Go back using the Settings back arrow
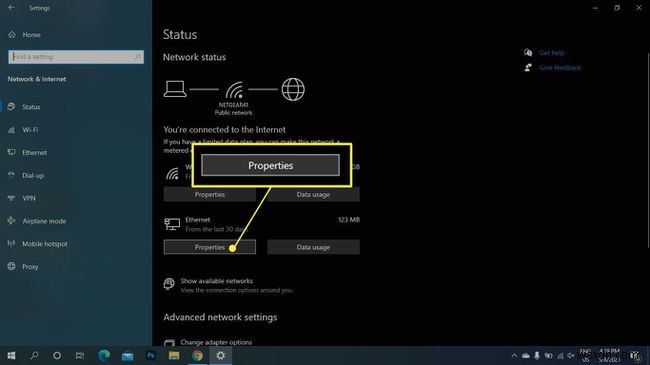 point(11,7)
